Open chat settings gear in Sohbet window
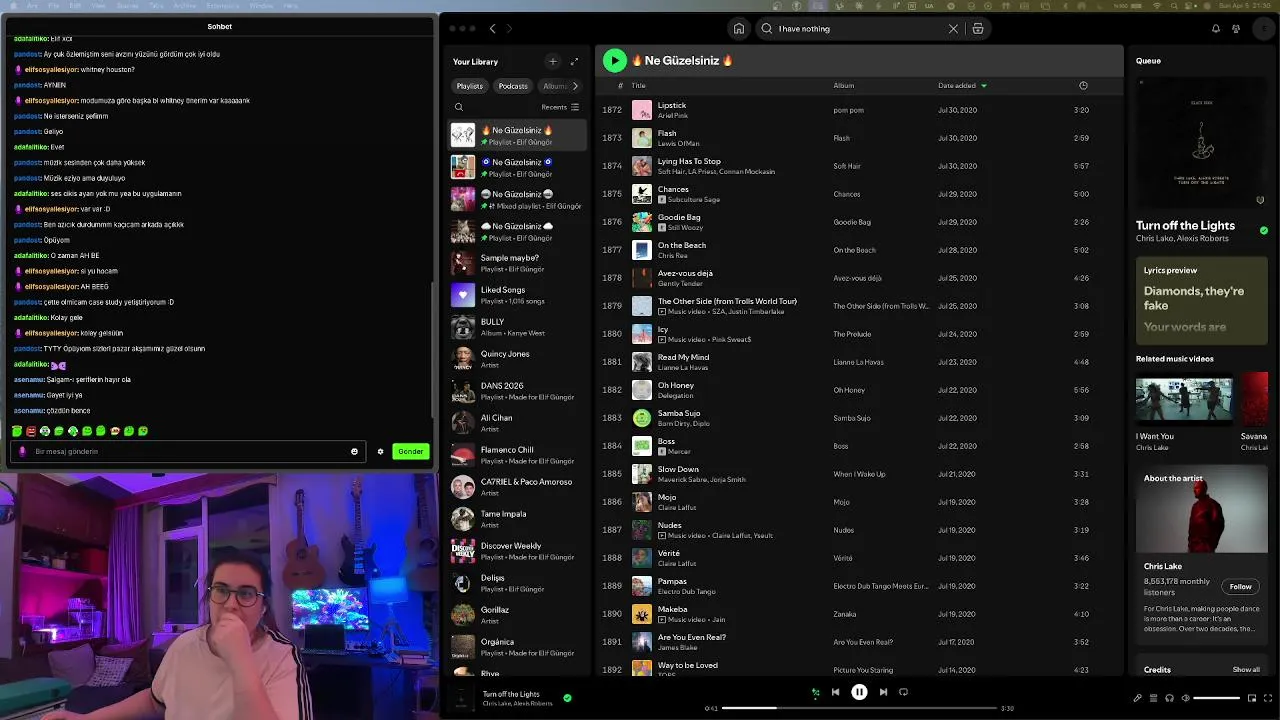 (380, 452)
